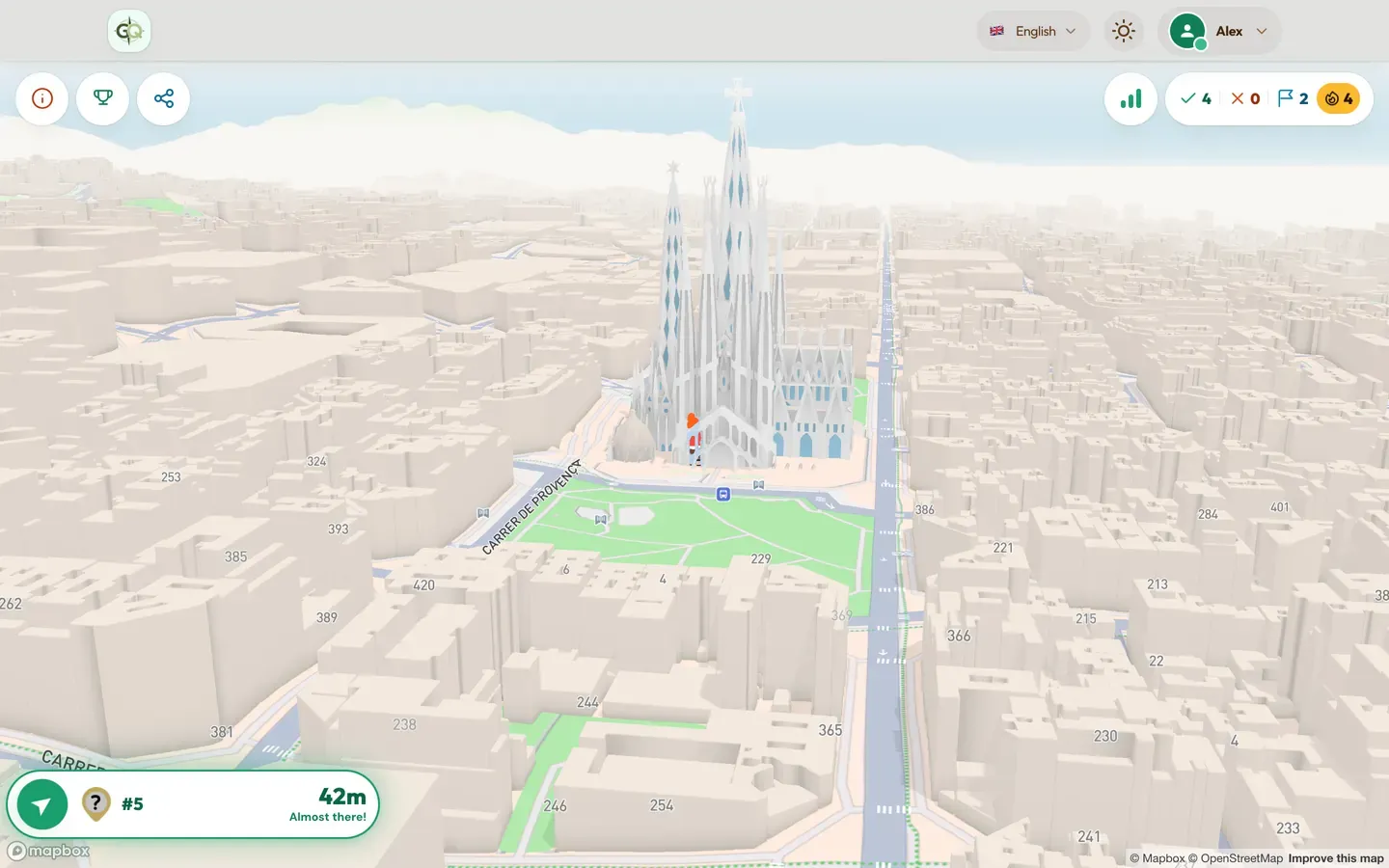Open the Alex account menu
1389x868 pixels.
coord(1219,31)
